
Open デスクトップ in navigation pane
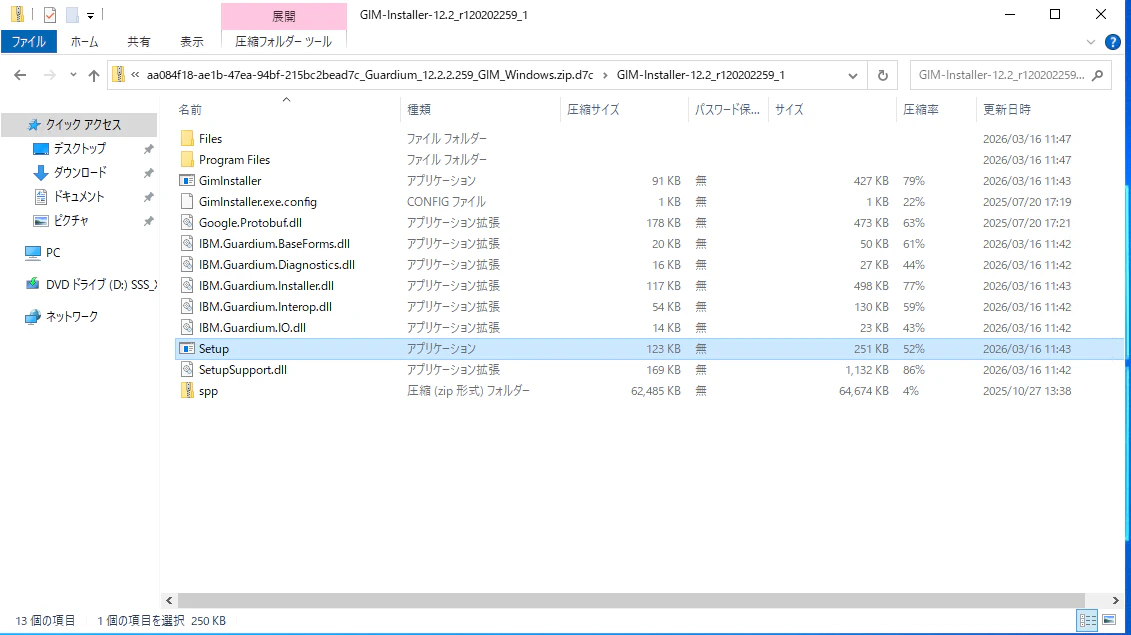point(79,149)
